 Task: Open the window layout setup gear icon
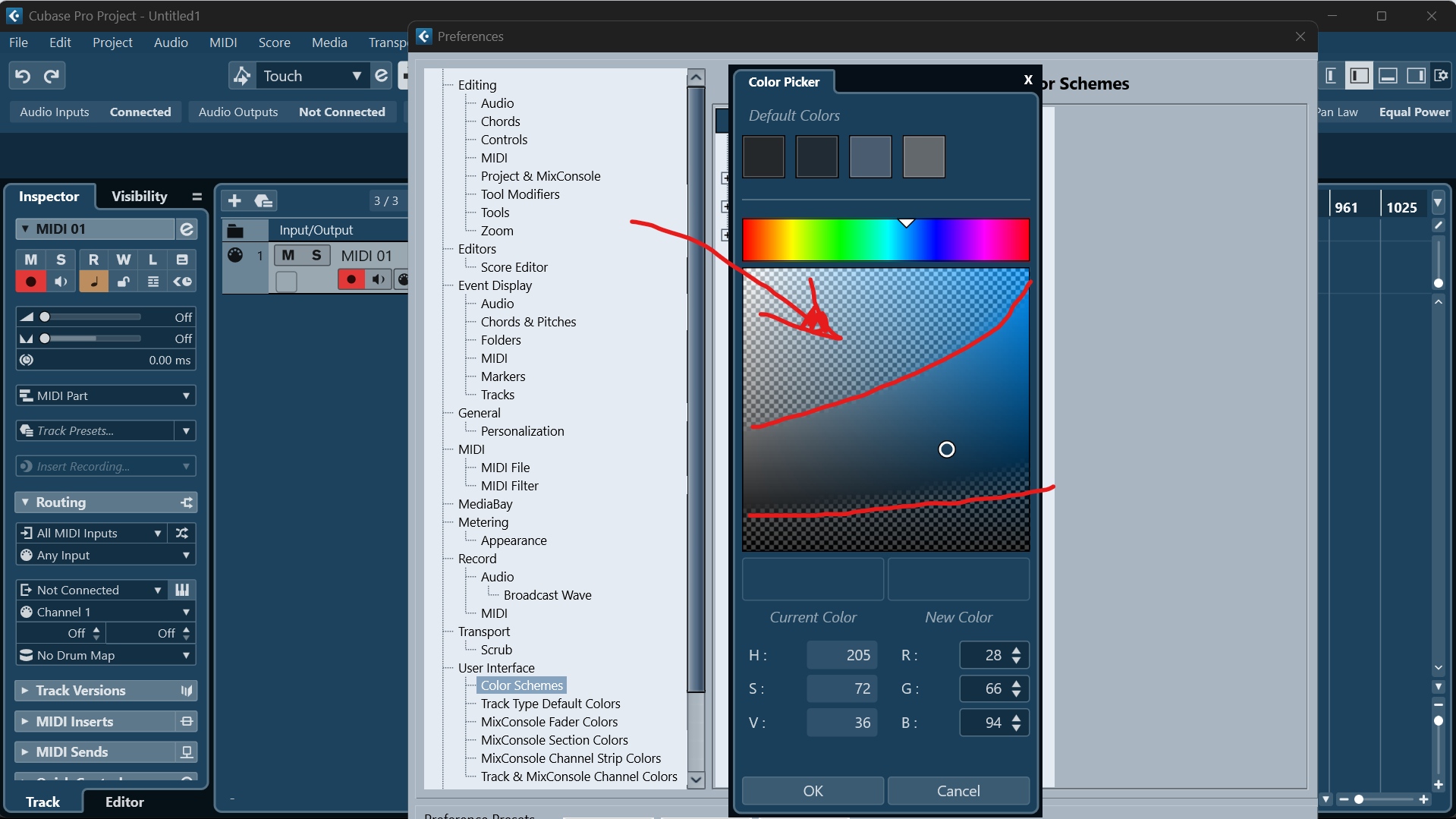point(1441,76)
